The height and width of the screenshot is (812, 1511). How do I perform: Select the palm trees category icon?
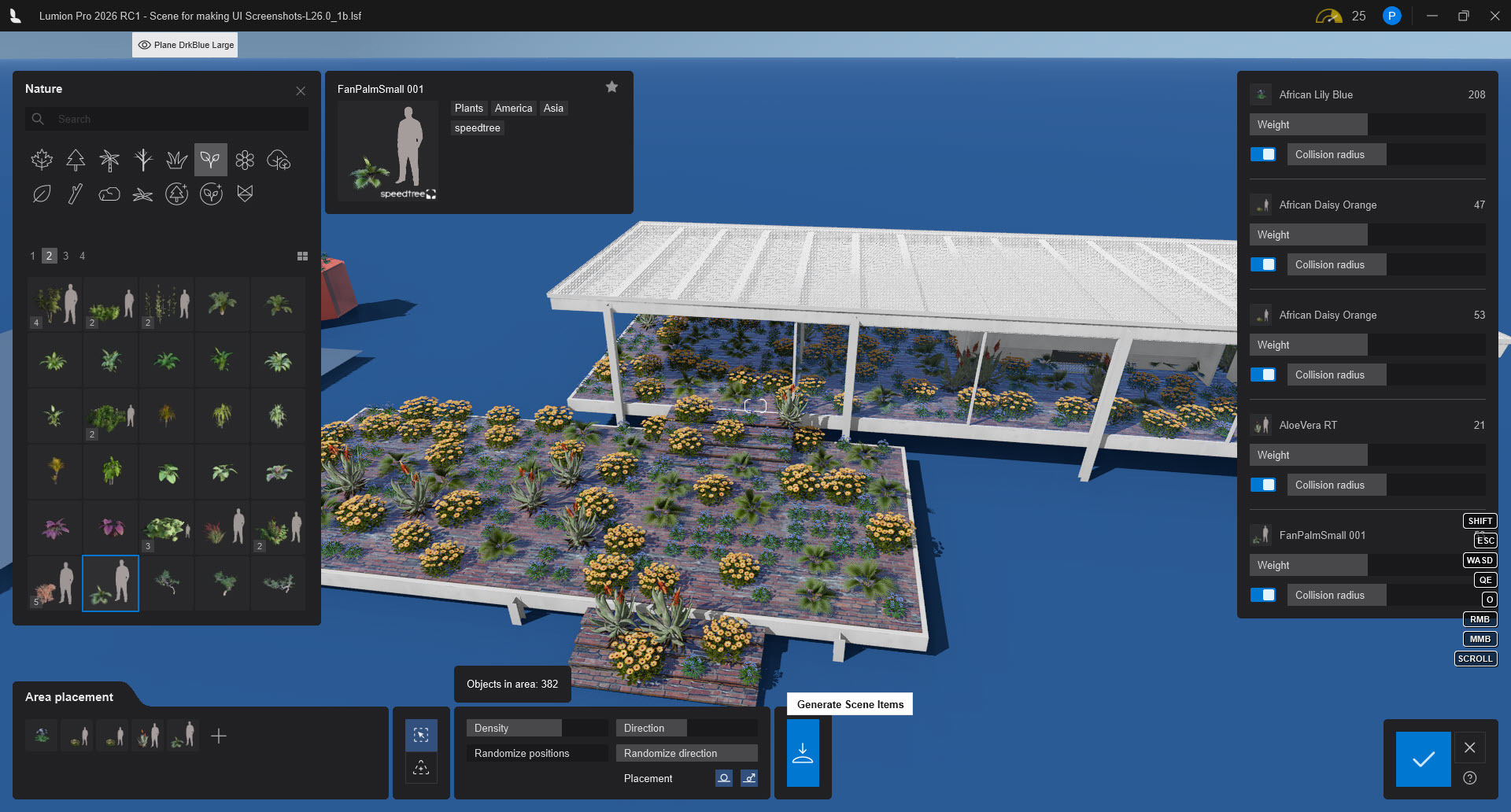pyautogui.click(x=109, y=161)
